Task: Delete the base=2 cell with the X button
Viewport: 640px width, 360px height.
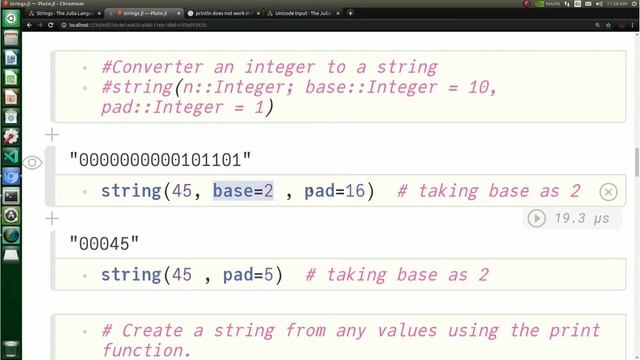Action: (x=608, y=191)
